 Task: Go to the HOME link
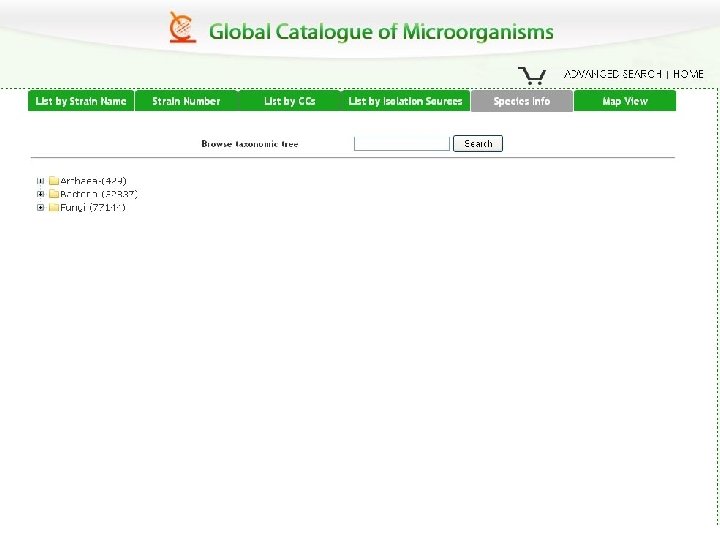(688, 74)
